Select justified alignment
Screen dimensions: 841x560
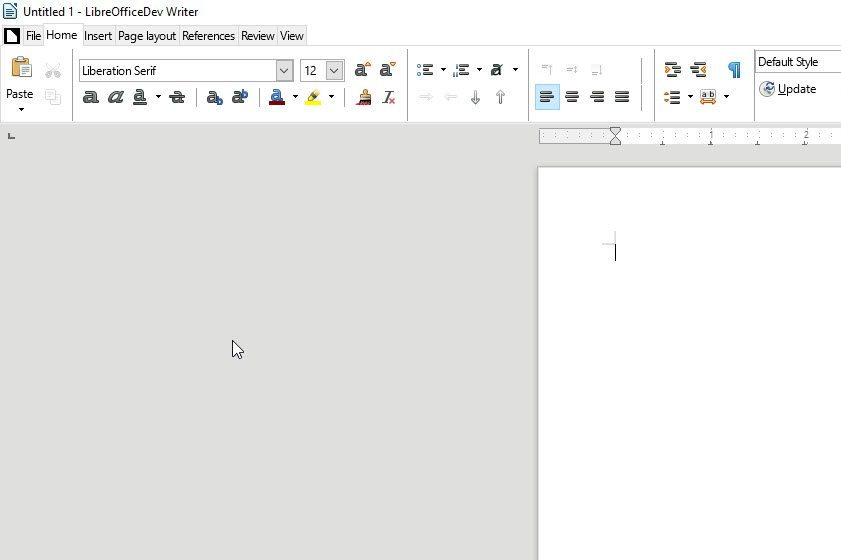tap(622, 97)
